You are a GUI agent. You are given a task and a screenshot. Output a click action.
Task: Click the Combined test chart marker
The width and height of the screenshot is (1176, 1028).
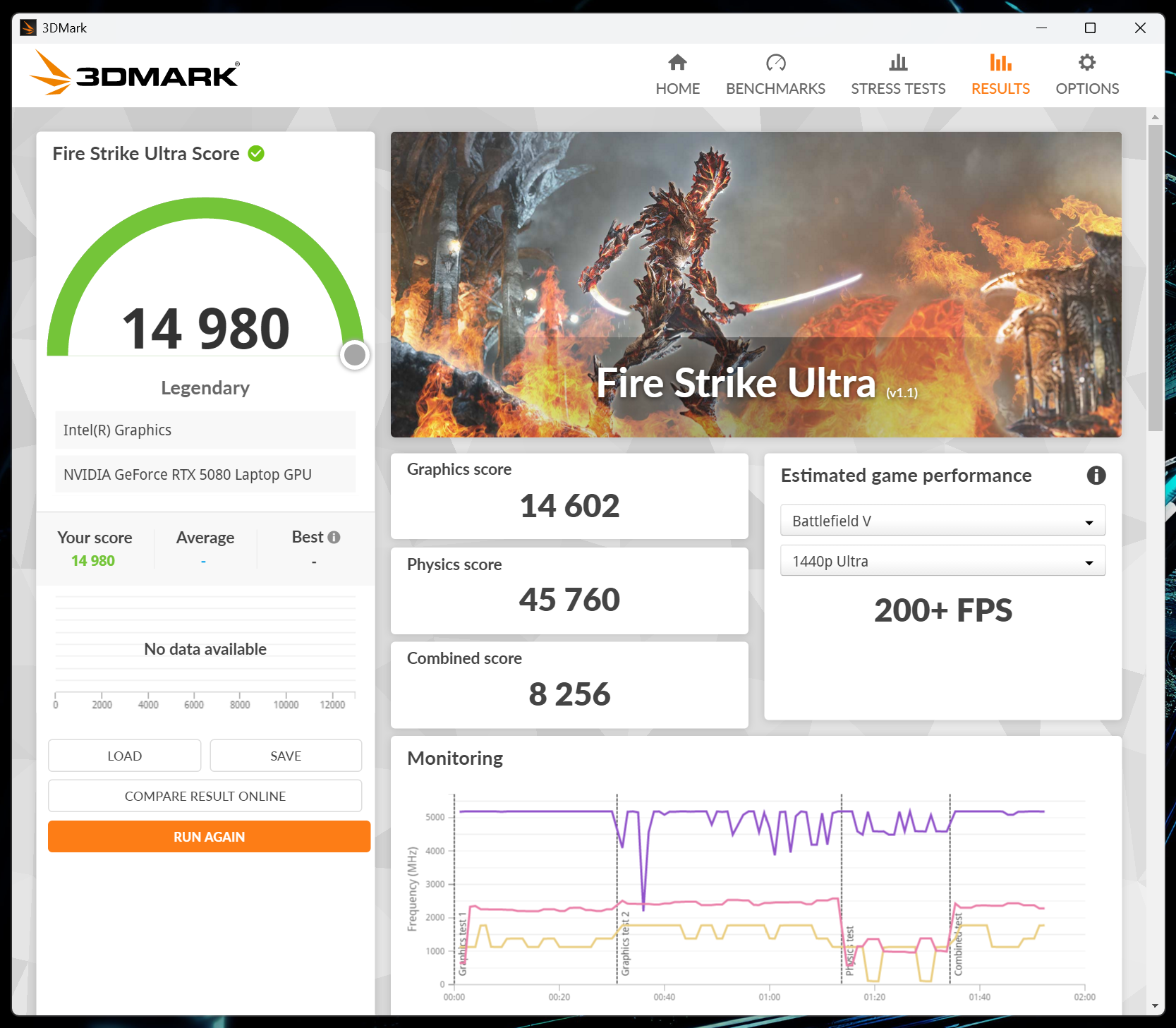click(958, 944)
